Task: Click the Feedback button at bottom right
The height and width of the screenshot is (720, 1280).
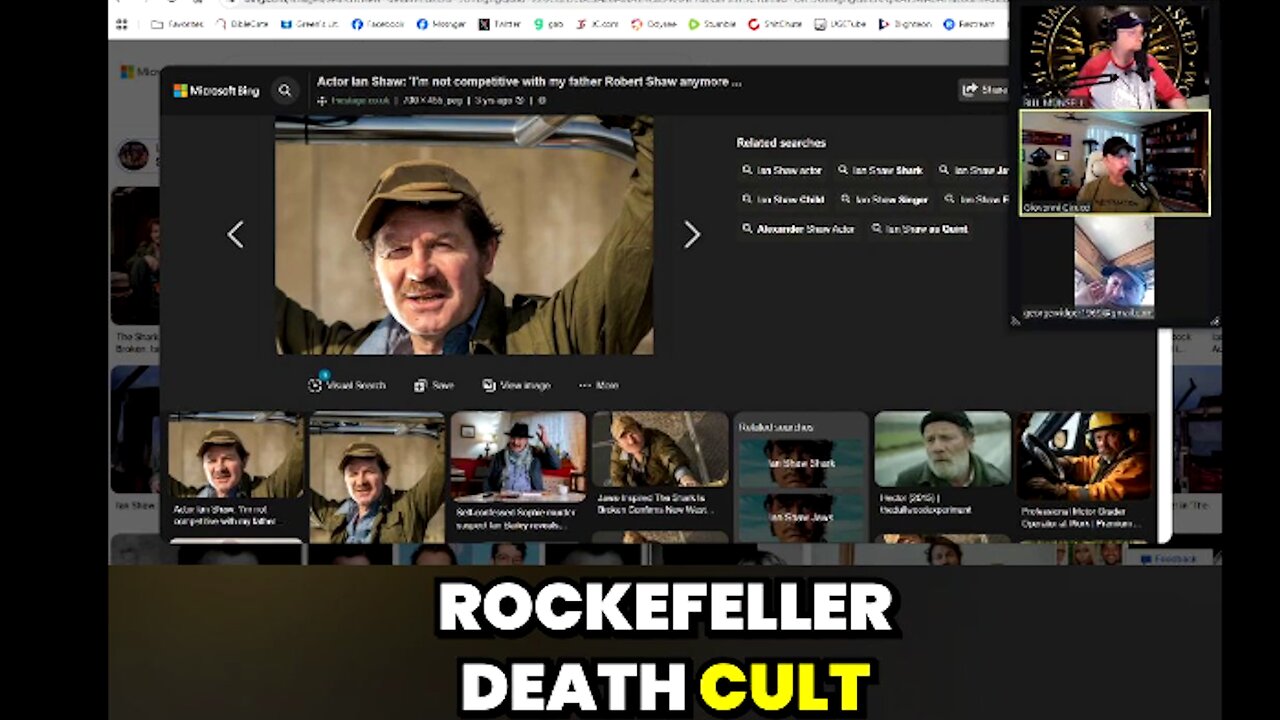Action: 1168,559
